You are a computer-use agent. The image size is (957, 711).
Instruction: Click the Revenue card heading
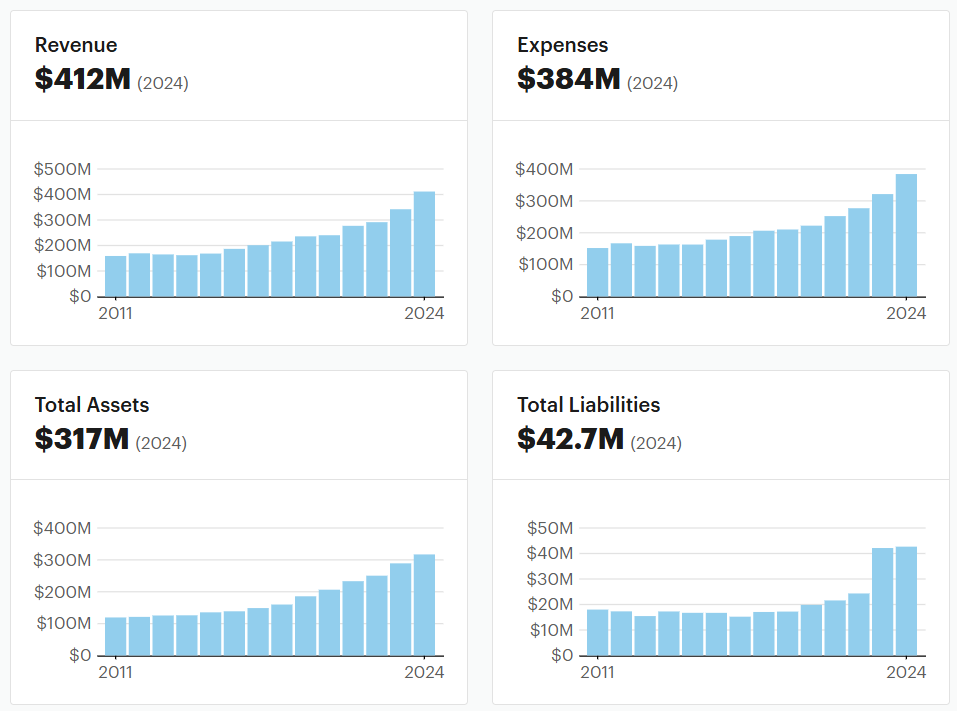point(76,45)
